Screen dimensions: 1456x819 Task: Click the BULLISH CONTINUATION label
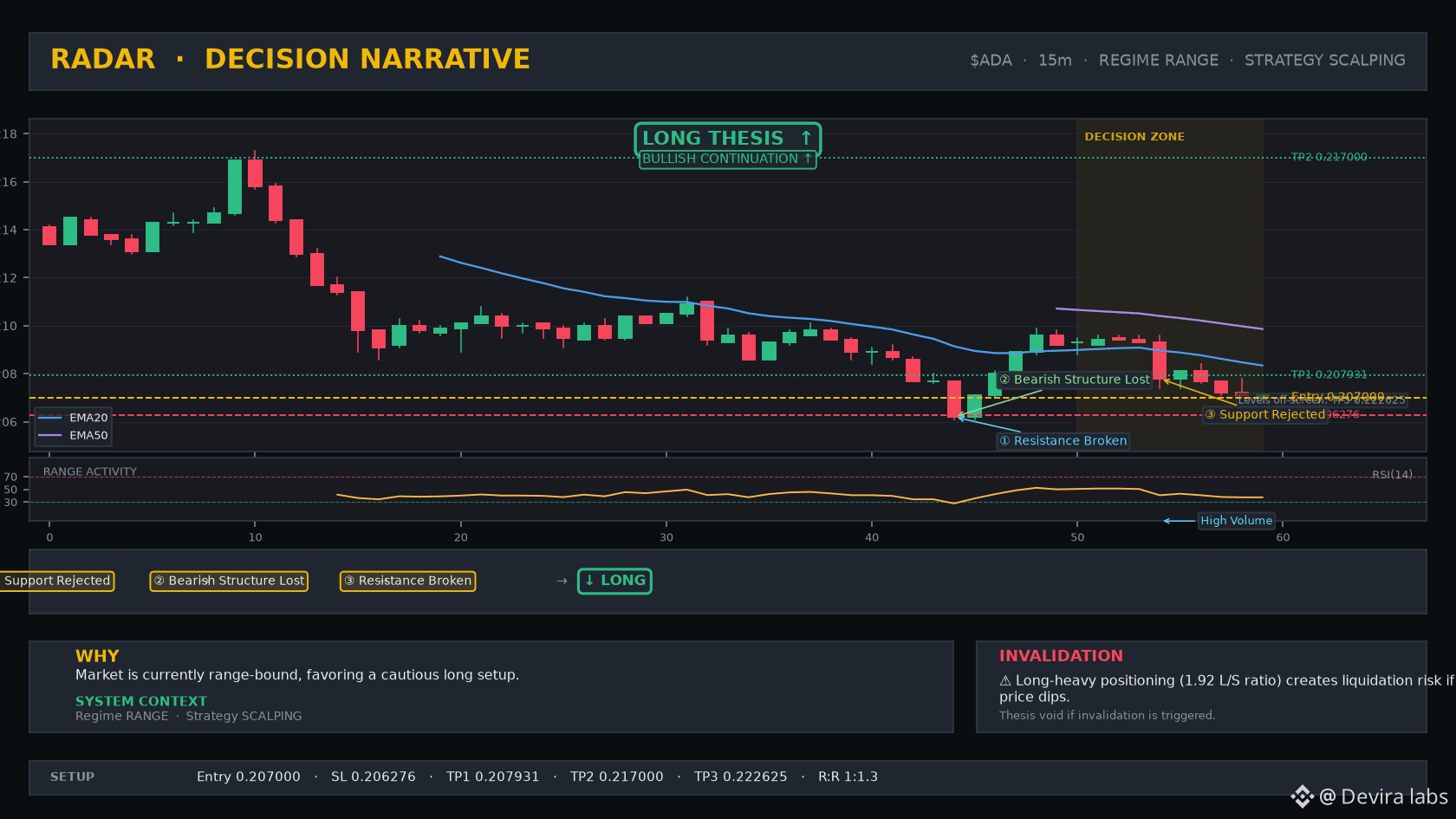pos(728,159)
